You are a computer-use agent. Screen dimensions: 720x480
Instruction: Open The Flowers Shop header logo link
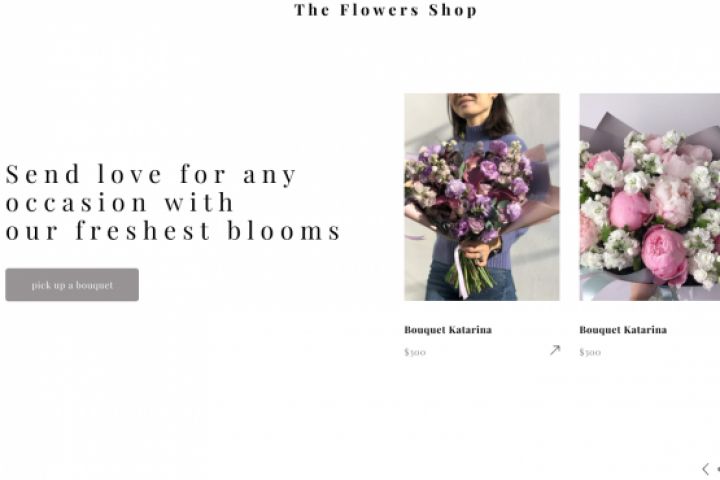(385, 10)
